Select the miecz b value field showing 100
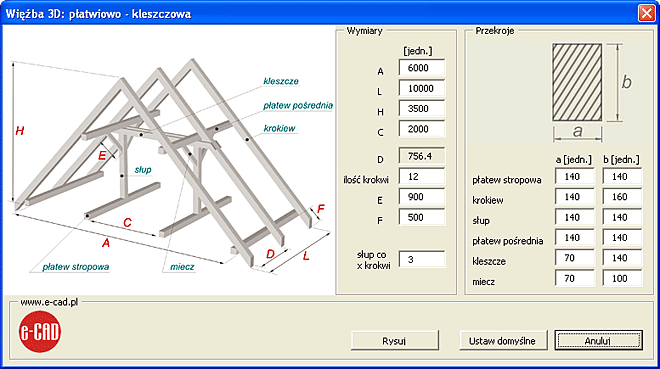660x369 pixels. pos(622,279)
